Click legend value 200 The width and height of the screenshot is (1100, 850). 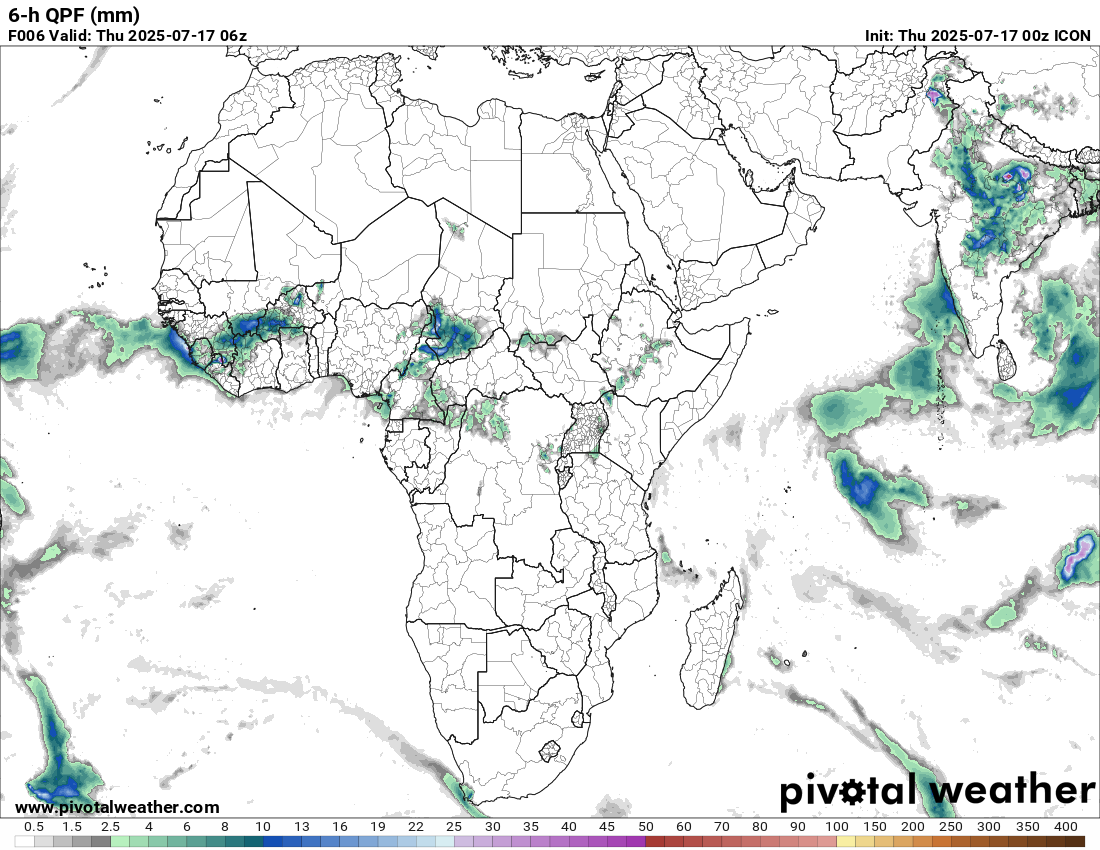(913, 827)
